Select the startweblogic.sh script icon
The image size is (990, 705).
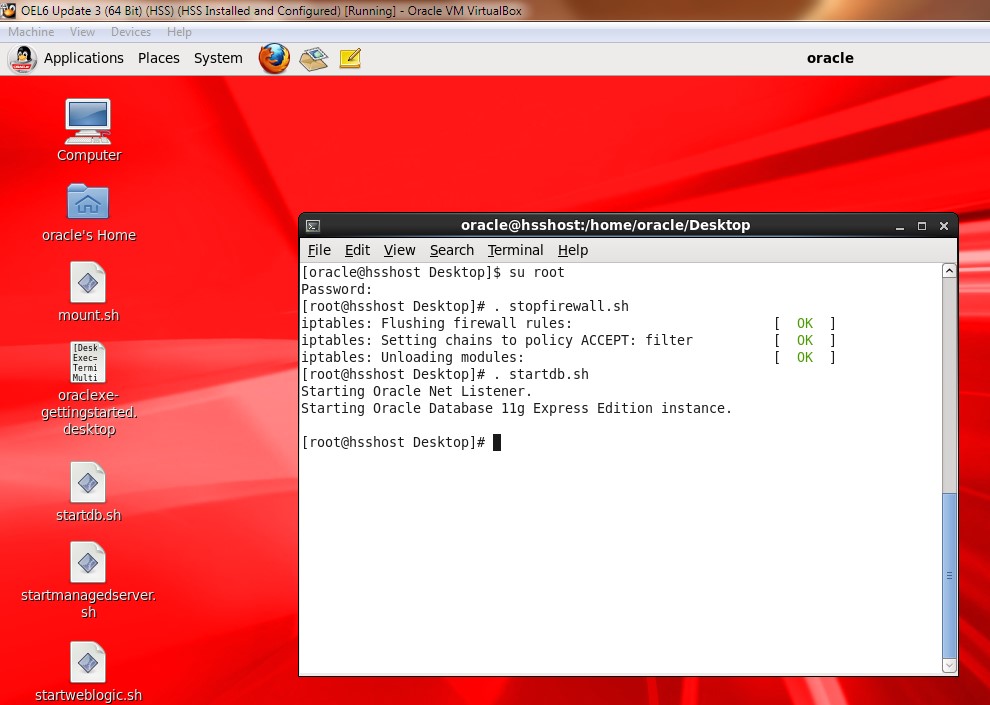click(x=88, y=662)
